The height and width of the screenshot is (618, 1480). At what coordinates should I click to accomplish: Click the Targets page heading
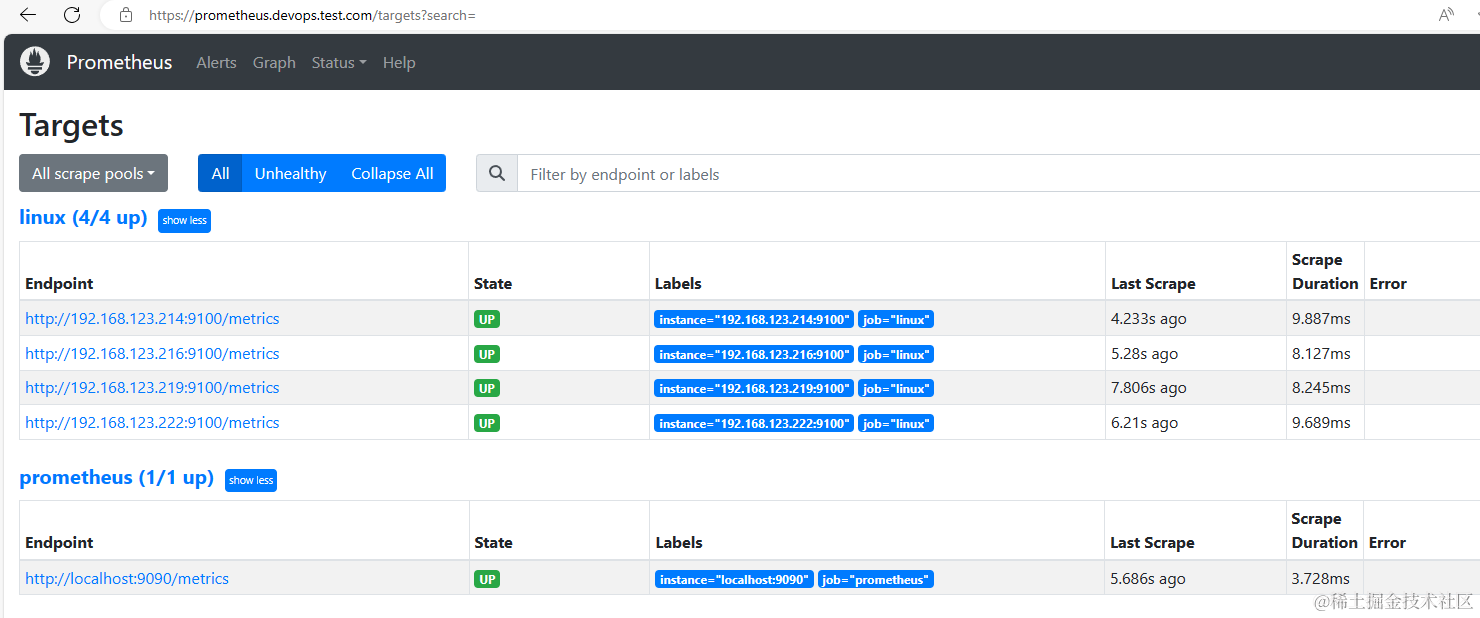click(x=72, y=125)
